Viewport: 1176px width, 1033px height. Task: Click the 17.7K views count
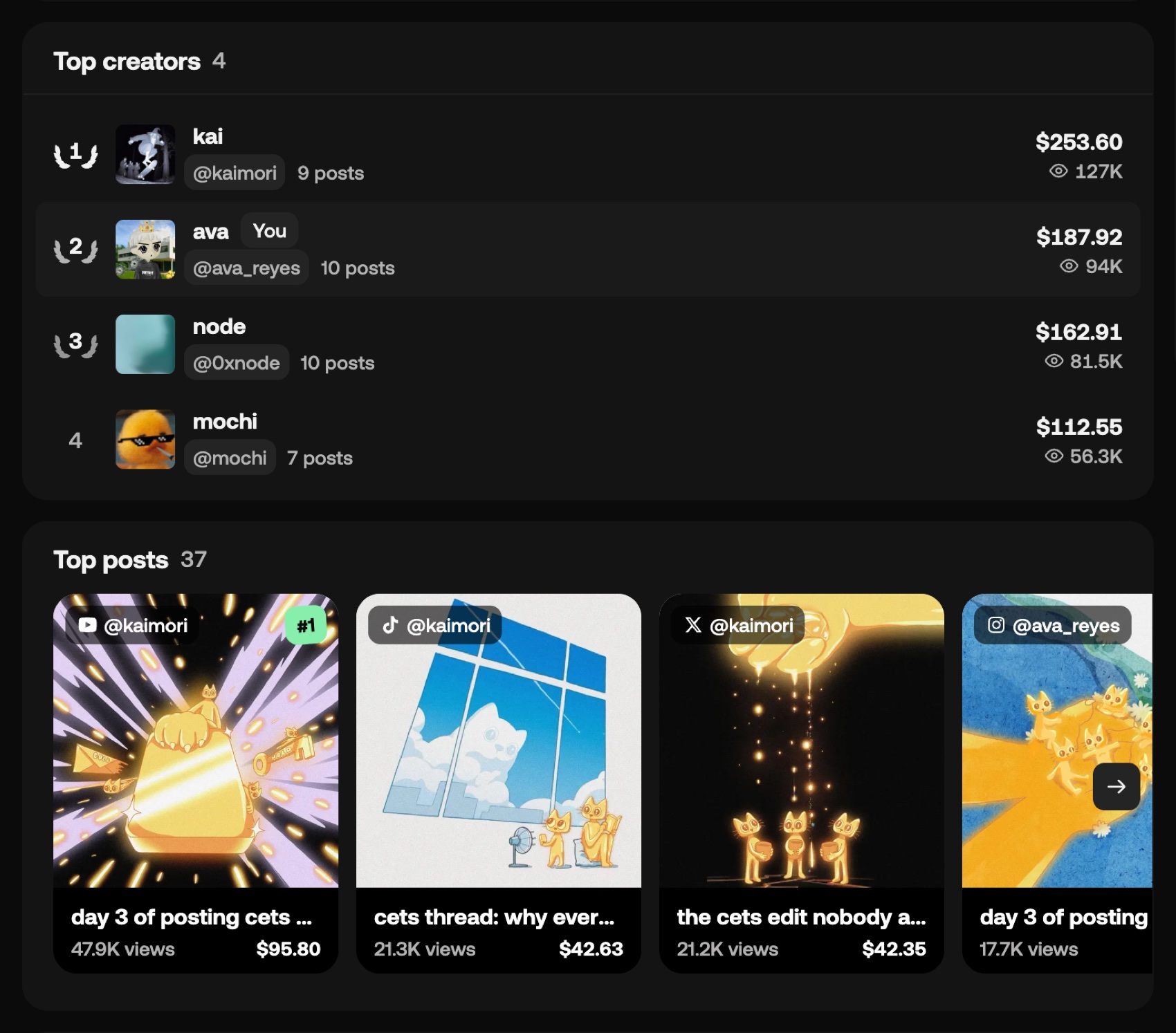point(1029,949)
